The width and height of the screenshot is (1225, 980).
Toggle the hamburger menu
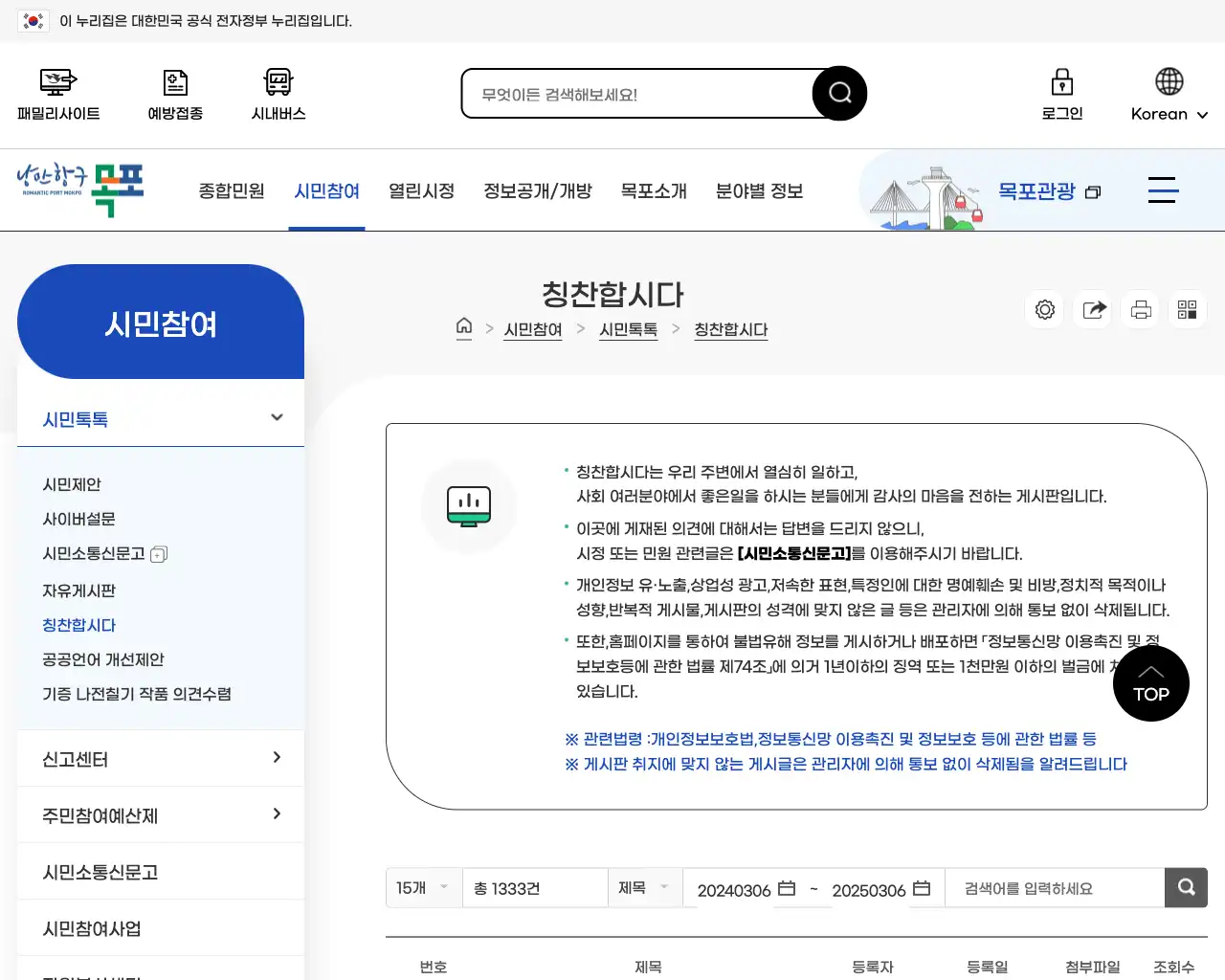point(1163,189)
